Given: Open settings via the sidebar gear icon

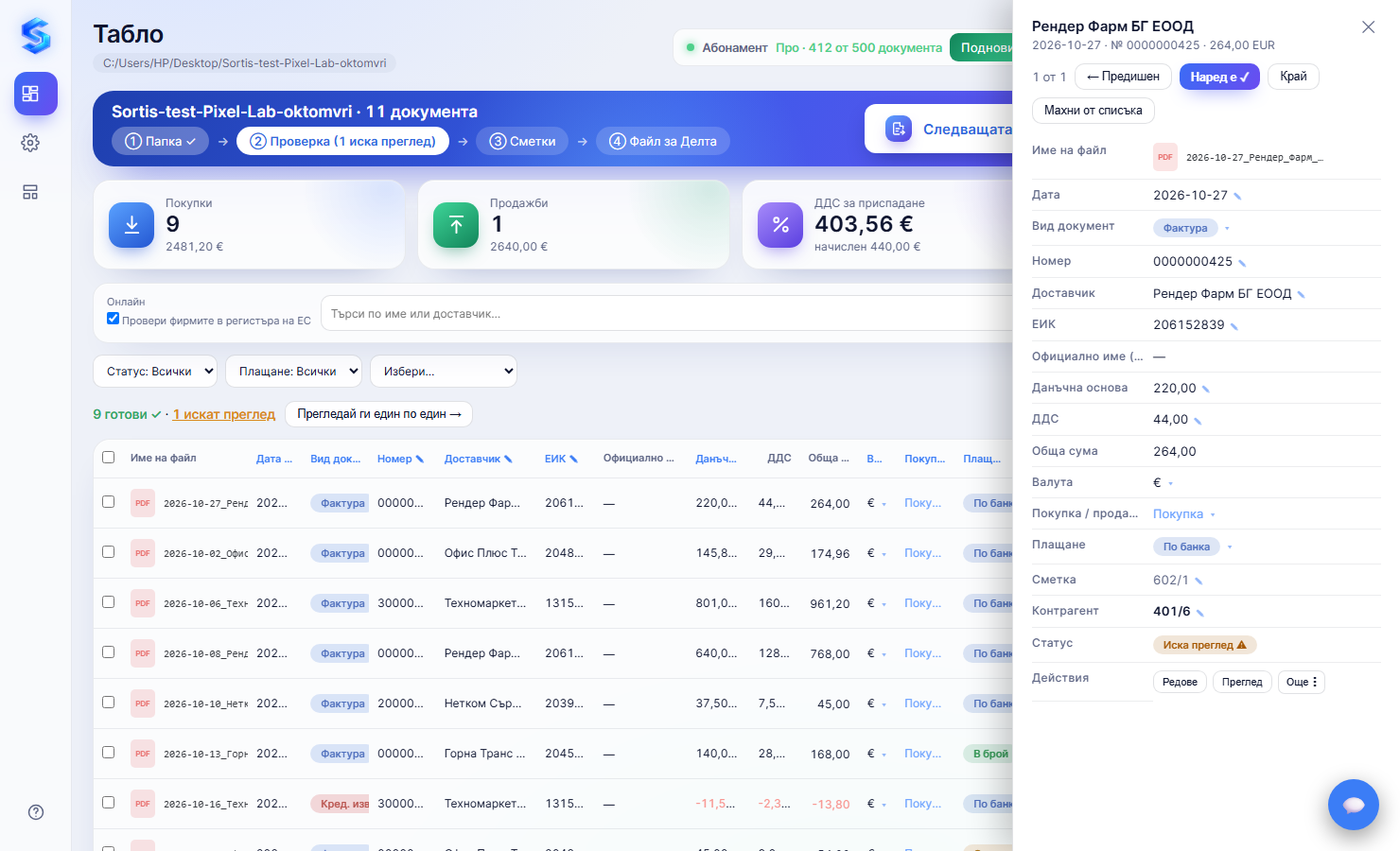Looking at the screenshot, I should pyautogui.click(x=30, y=143).
